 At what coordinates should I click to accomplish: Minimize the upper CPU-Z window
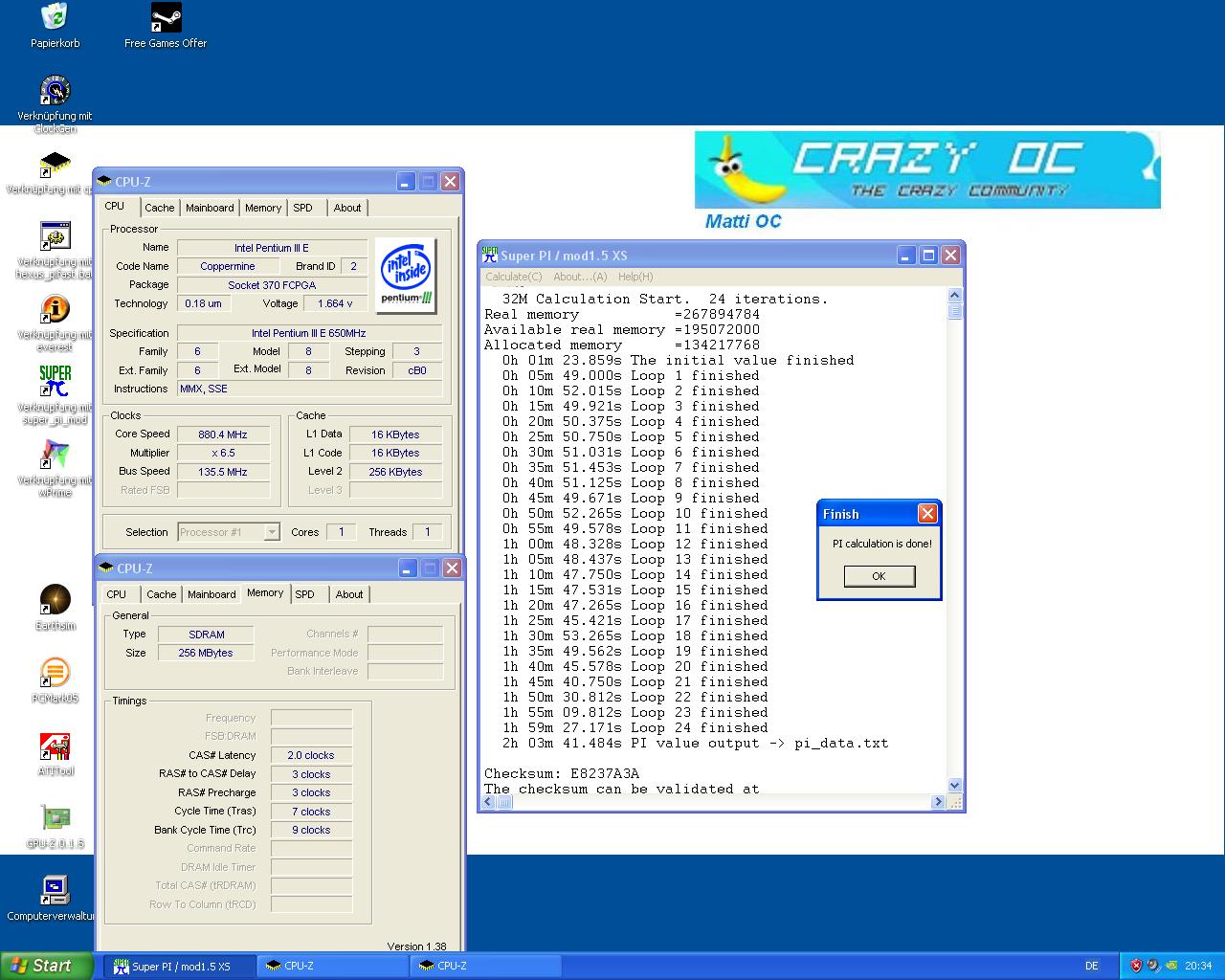406,181
